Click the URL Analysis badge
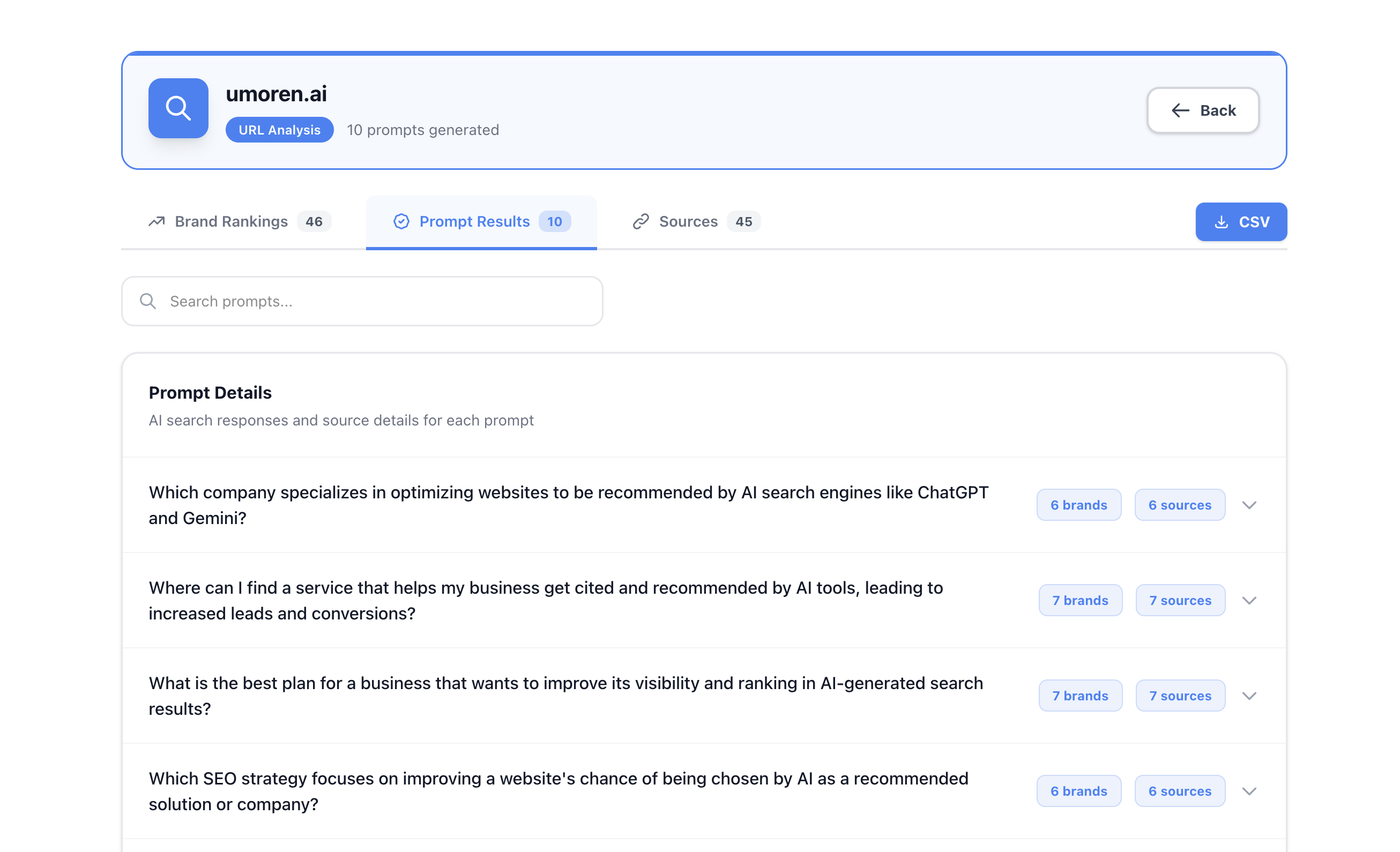Viewport: 1400px width, 852px height. point(279,130)
